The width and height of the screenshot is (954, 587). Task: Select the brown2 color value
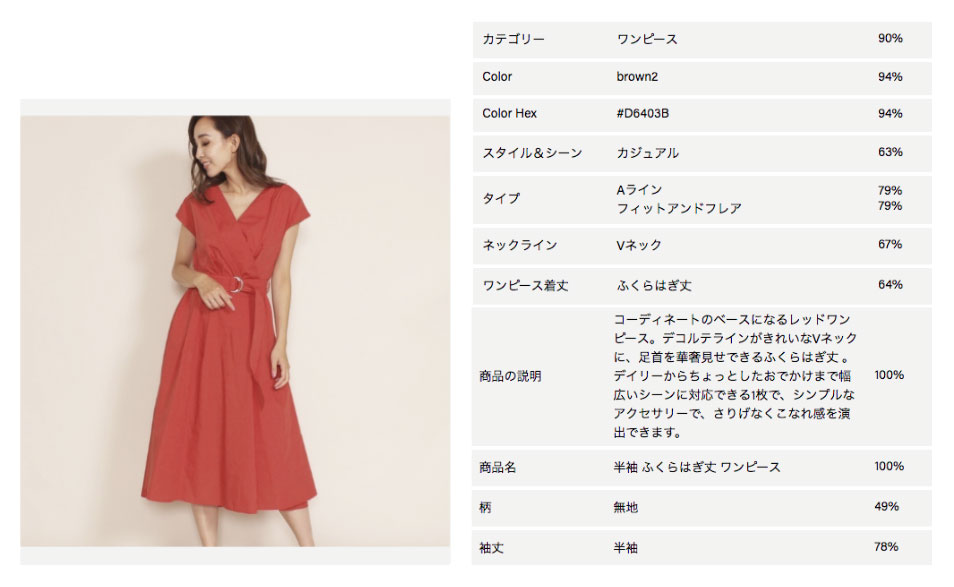pos(637,77)
